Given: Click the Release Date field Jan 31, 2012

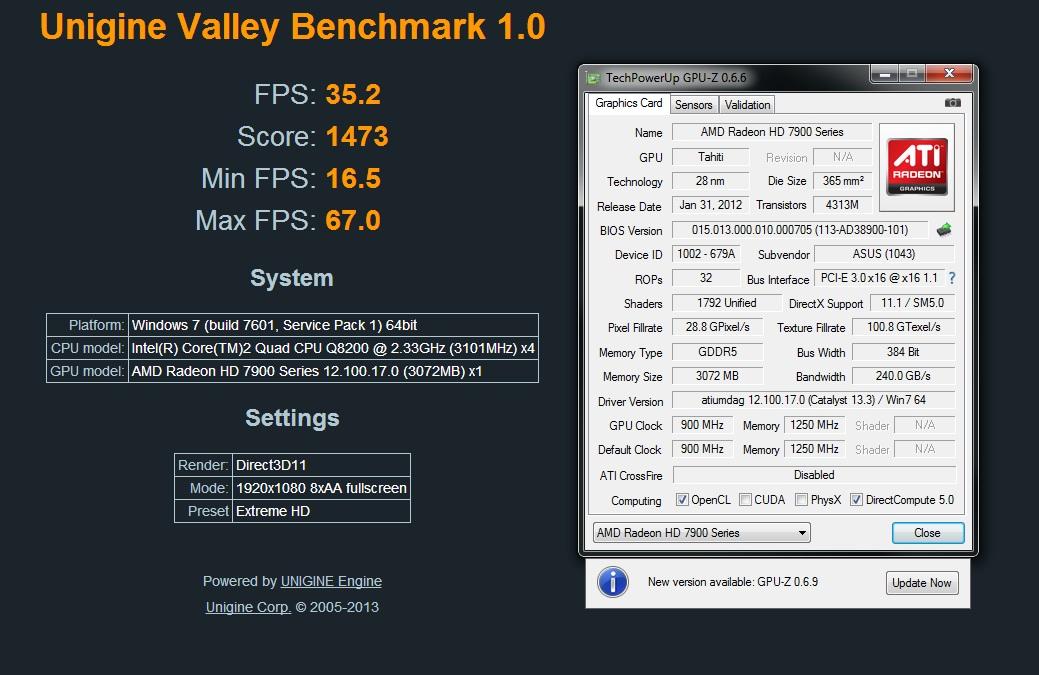Looking at the screenshot, I should tap(710, 205).
